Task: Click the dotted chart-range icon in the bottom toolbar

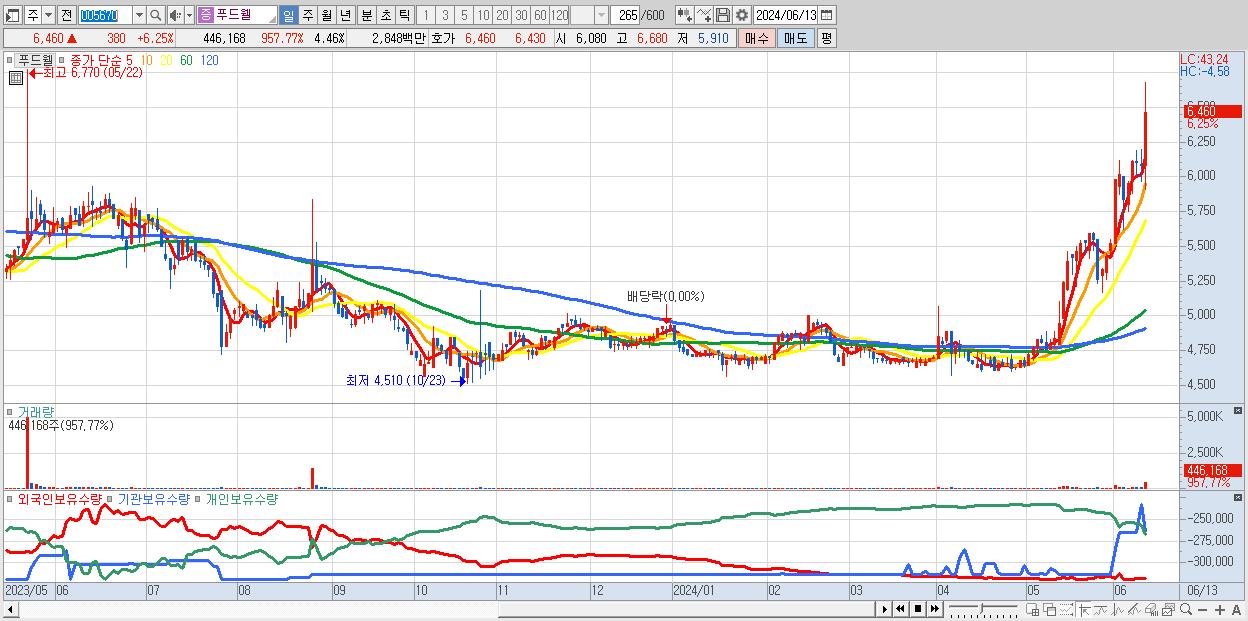Action: tap(1066, 609)
